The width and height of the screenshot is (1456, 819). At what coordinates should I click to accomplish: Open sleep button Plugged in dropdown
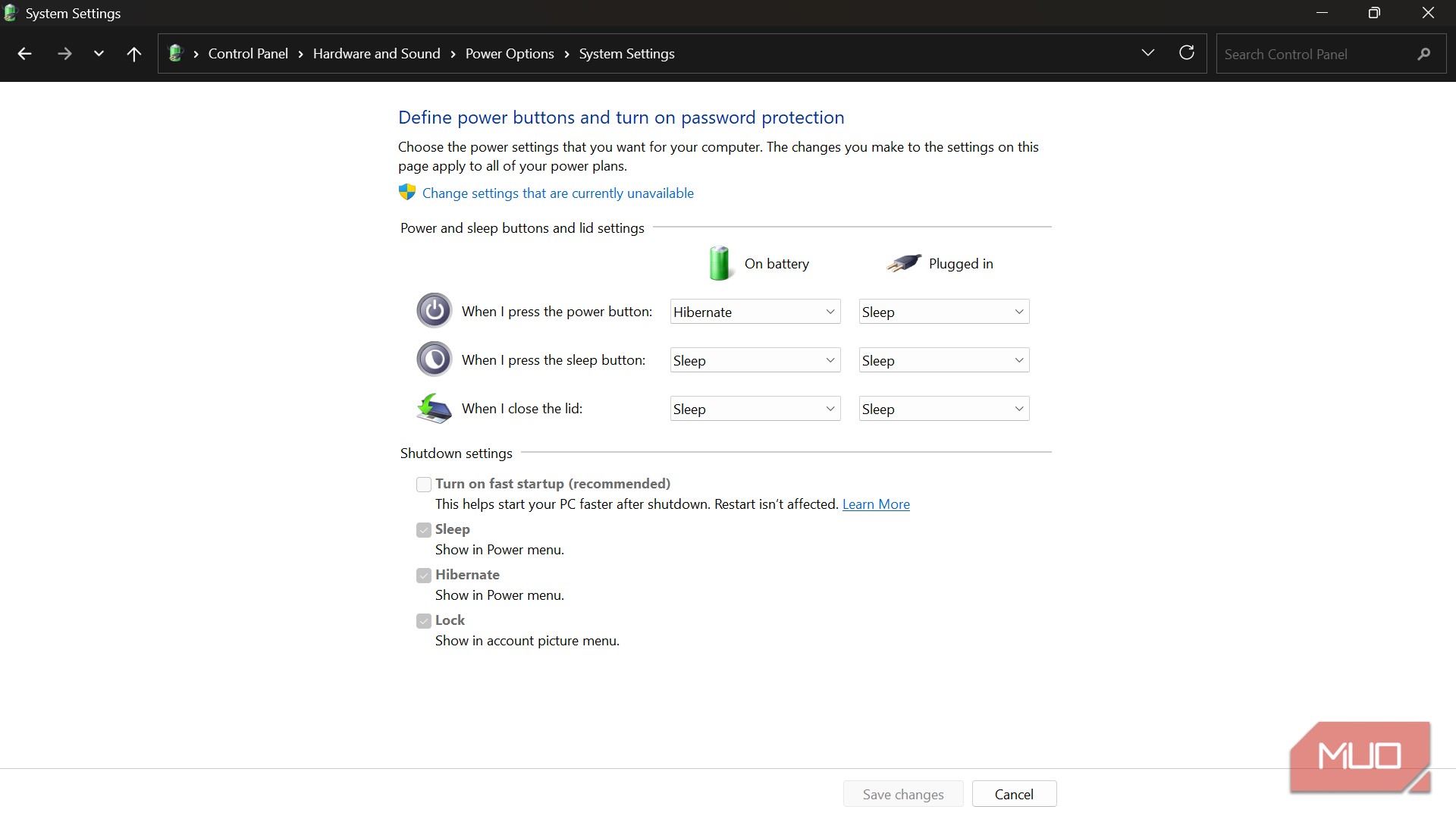pyautogui.click(x=944, y=360)
